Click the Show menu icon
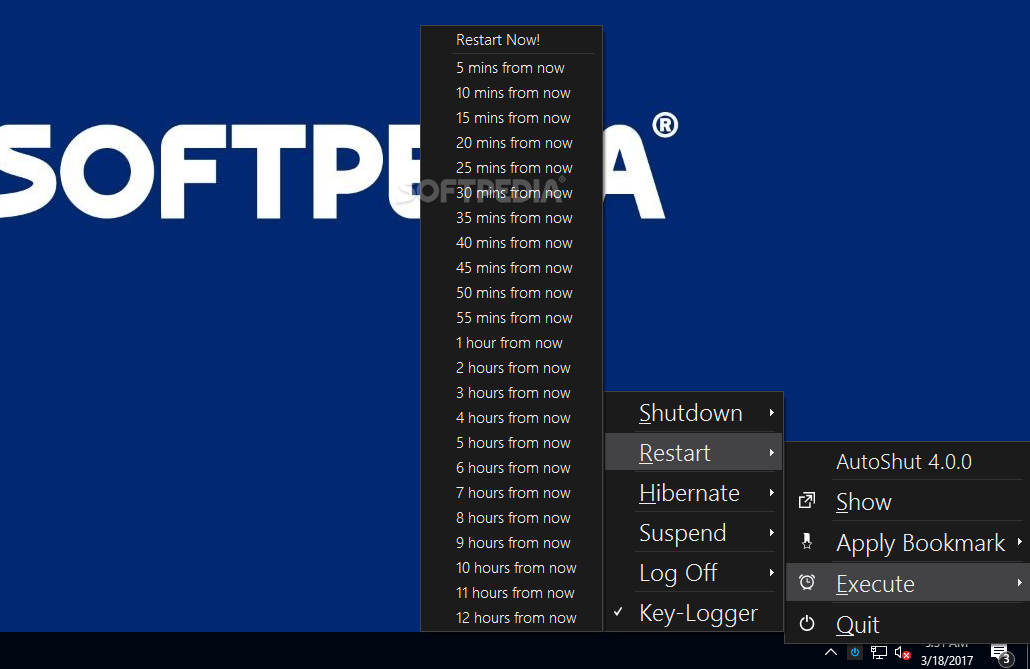Screen dimensions: 1030x669 point(807,501)
